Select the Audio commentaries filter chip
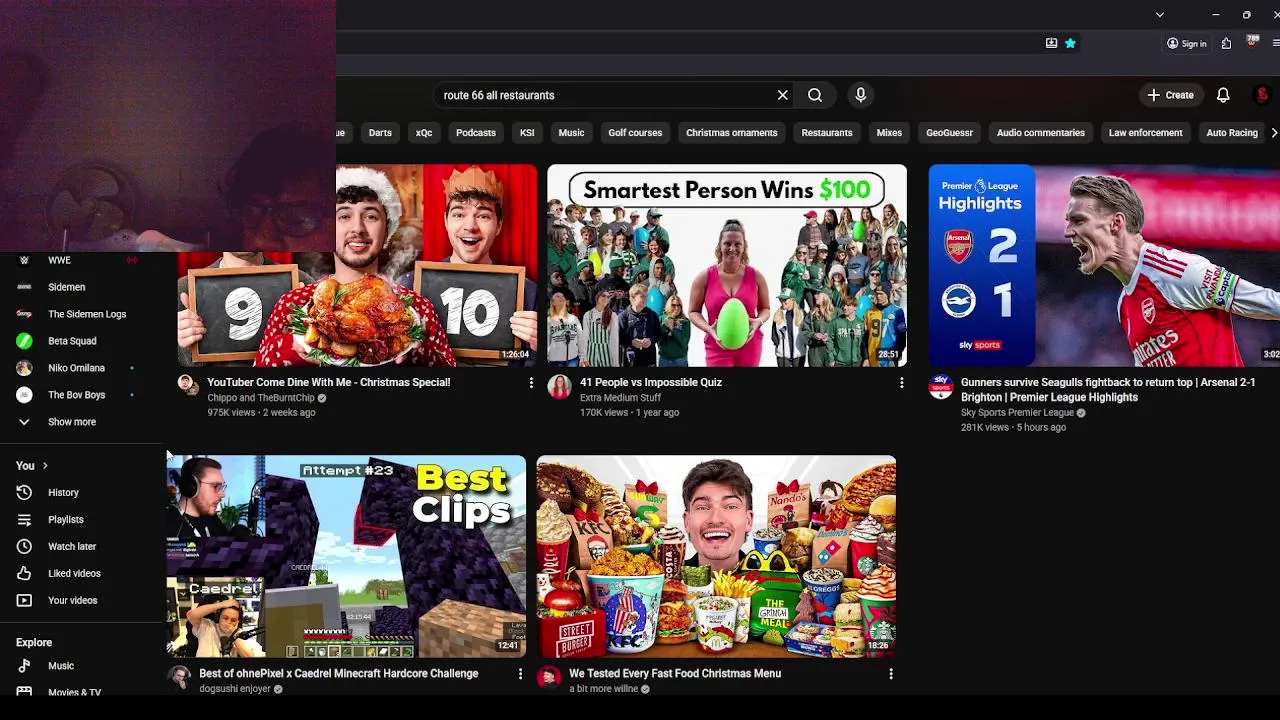The width and height of the screenshot is (1280, 720). point(1040,132)
